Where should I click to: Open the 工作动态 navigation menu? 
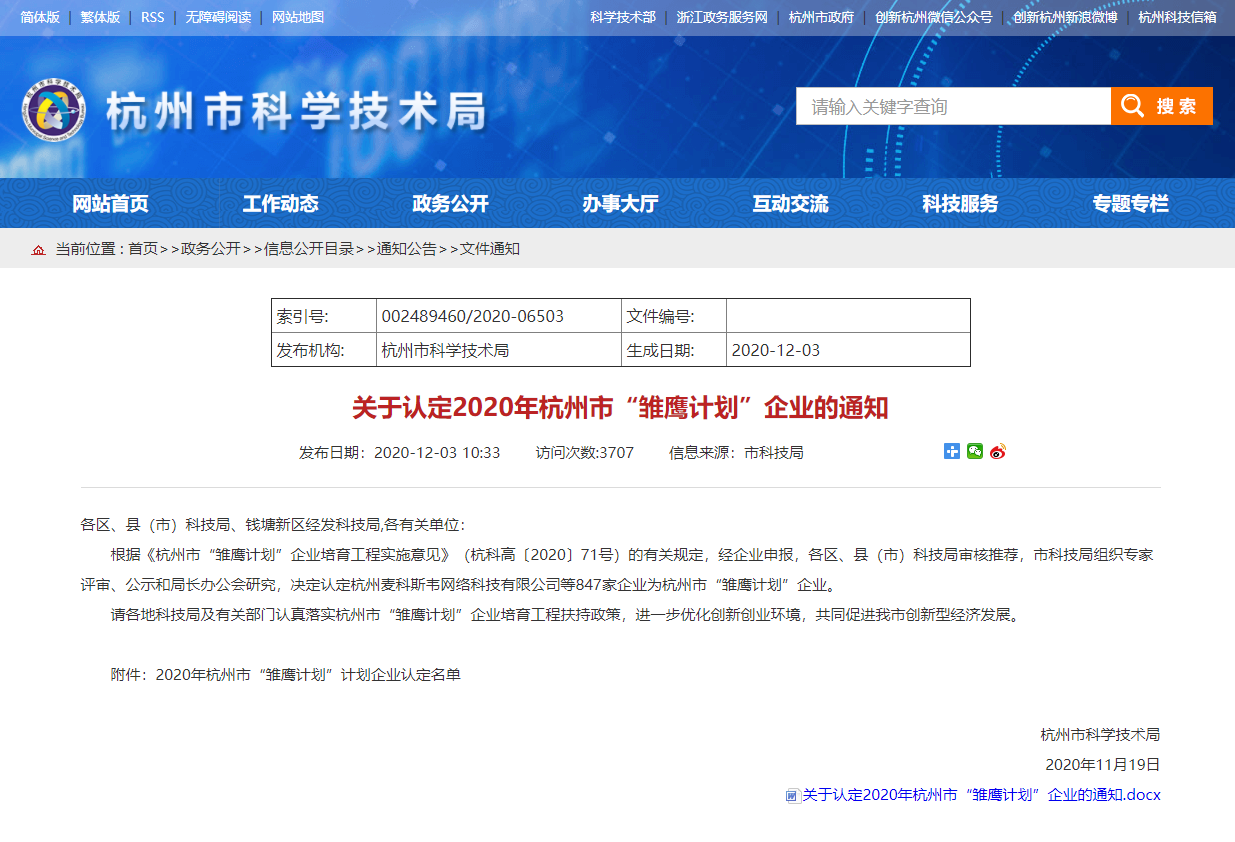[280, 204]
